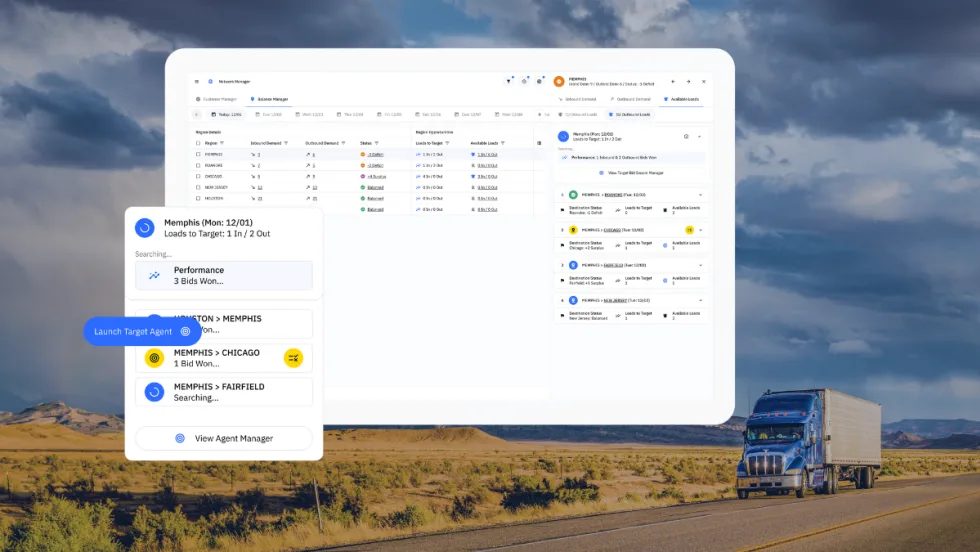
Task: Open the Memphis deficit status link
Action: coord(376,154)
